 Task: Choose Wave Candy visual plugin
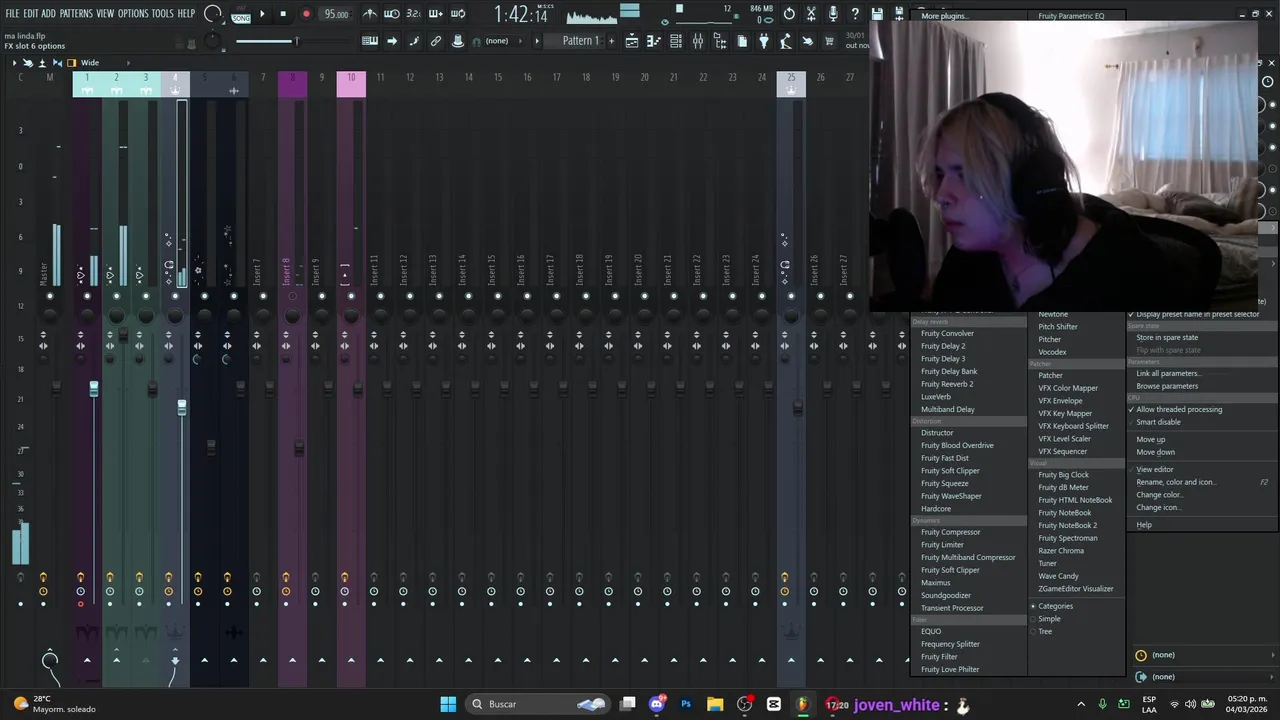coord(1058,576)
